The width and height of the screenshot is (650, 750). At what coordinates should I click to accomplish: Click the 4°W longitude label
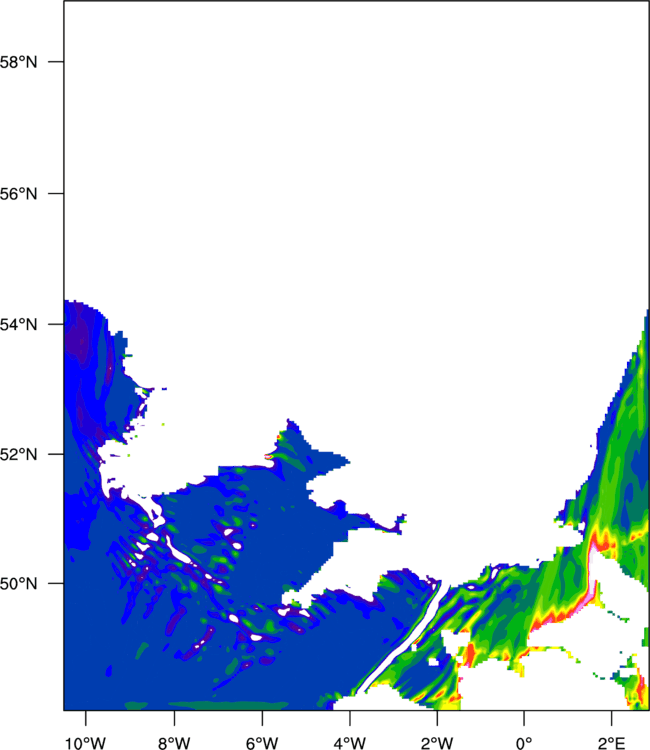[350, 743]
